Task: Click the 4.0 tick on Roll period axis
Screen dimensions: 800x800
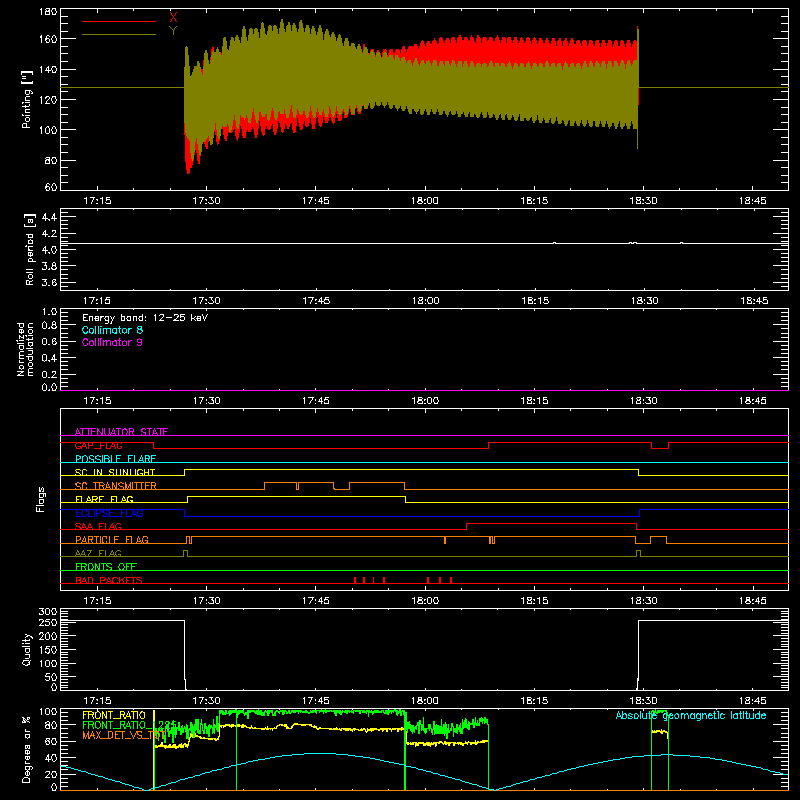Action: point(49,249)
